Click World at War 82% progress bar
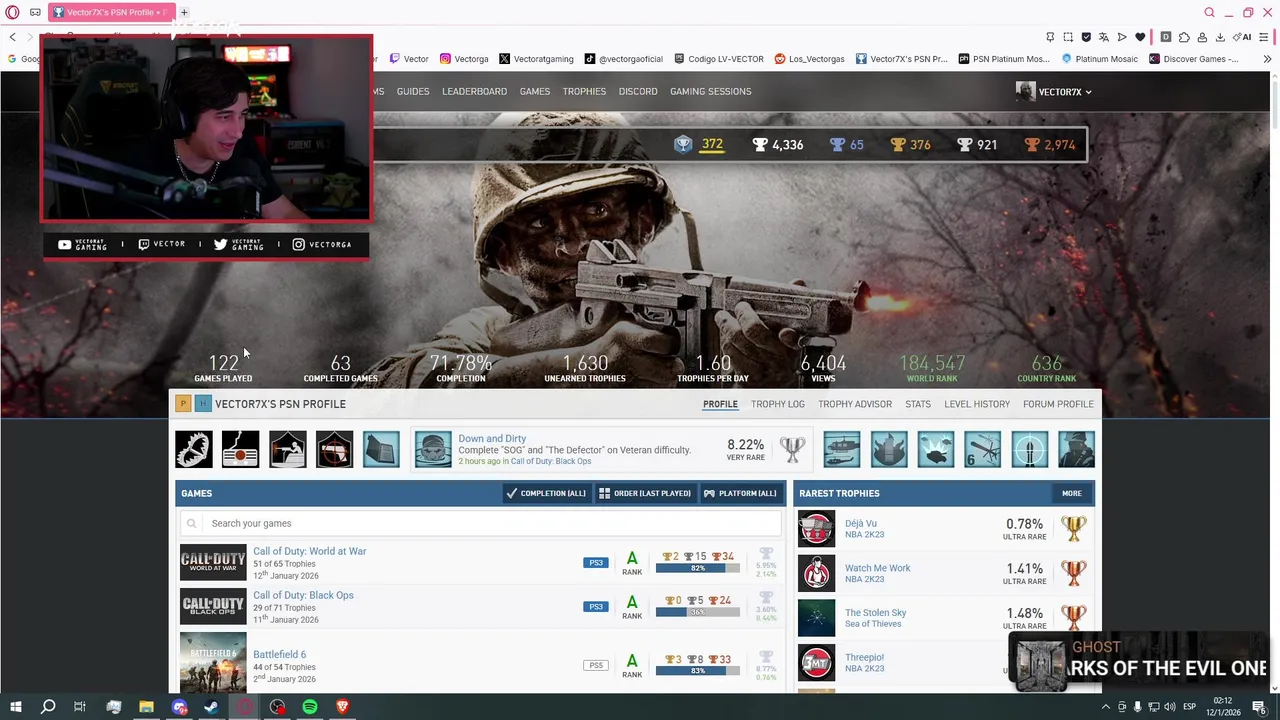The image size is (1280, 720). tap(698, 568)
